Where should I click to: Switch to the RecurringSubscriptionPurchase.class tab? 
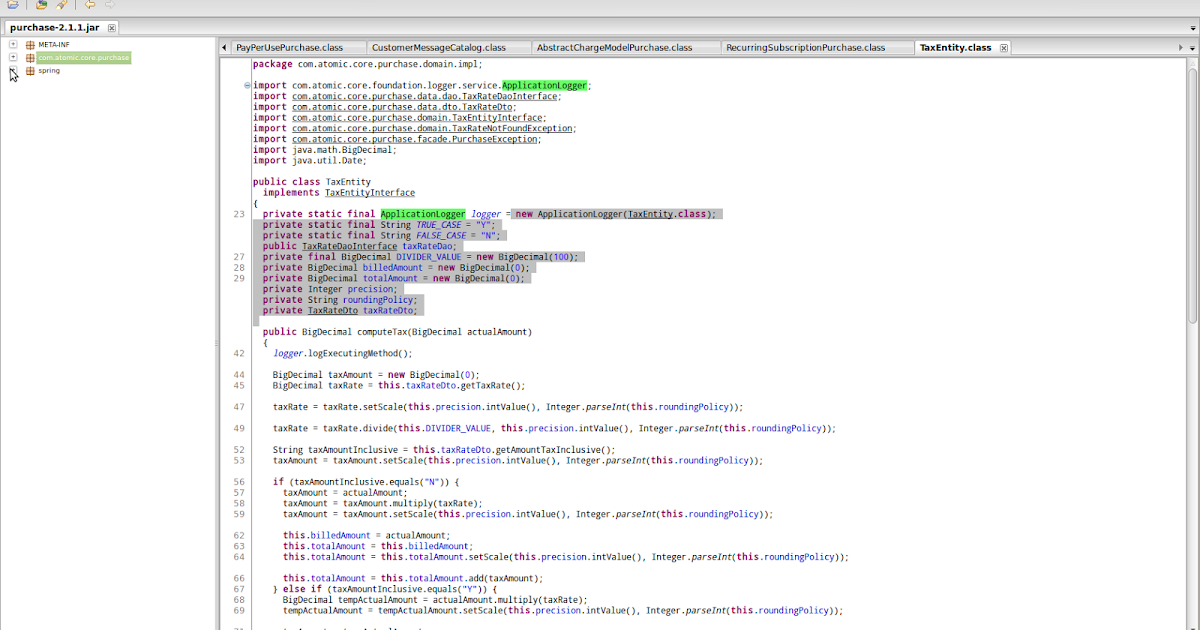805,47
